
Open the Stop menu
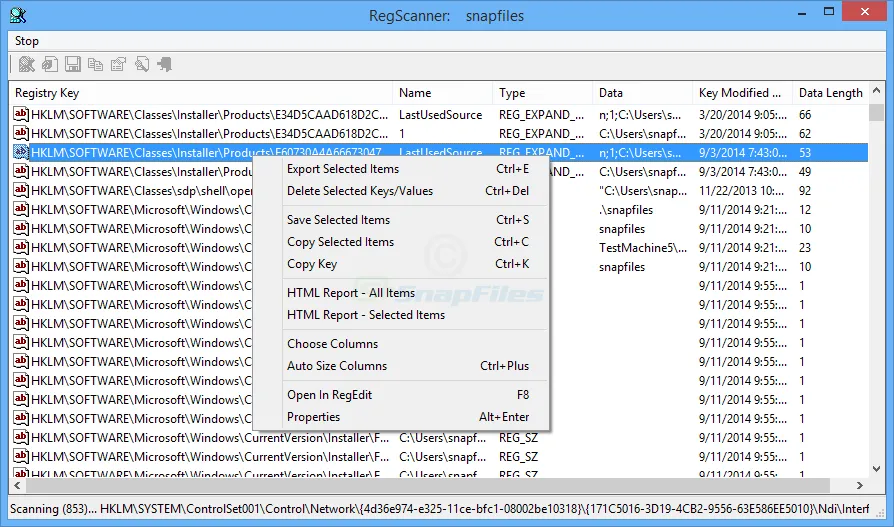coord(27,41)
